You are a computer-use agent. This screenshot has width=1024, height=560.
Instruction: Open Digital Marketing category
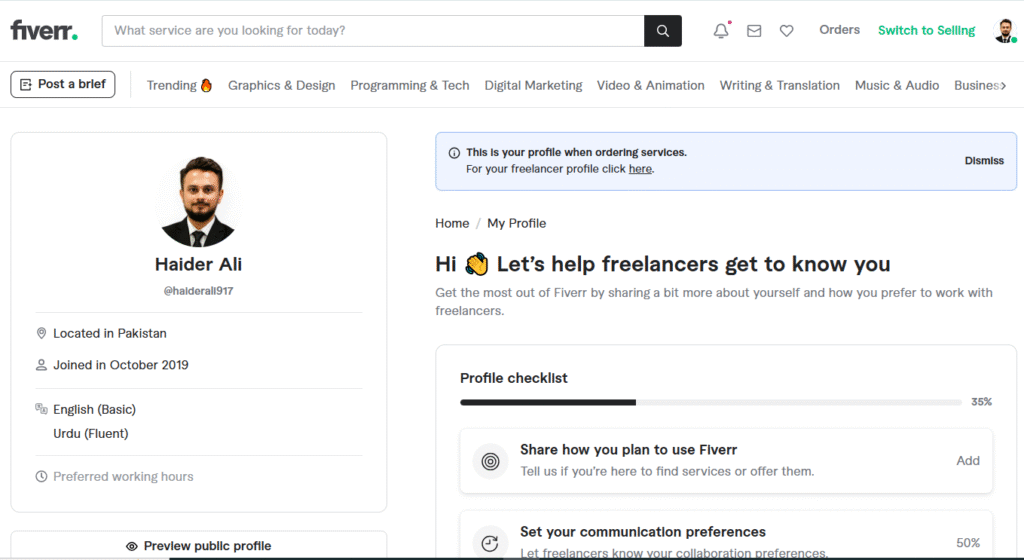(x=533, y=86)
